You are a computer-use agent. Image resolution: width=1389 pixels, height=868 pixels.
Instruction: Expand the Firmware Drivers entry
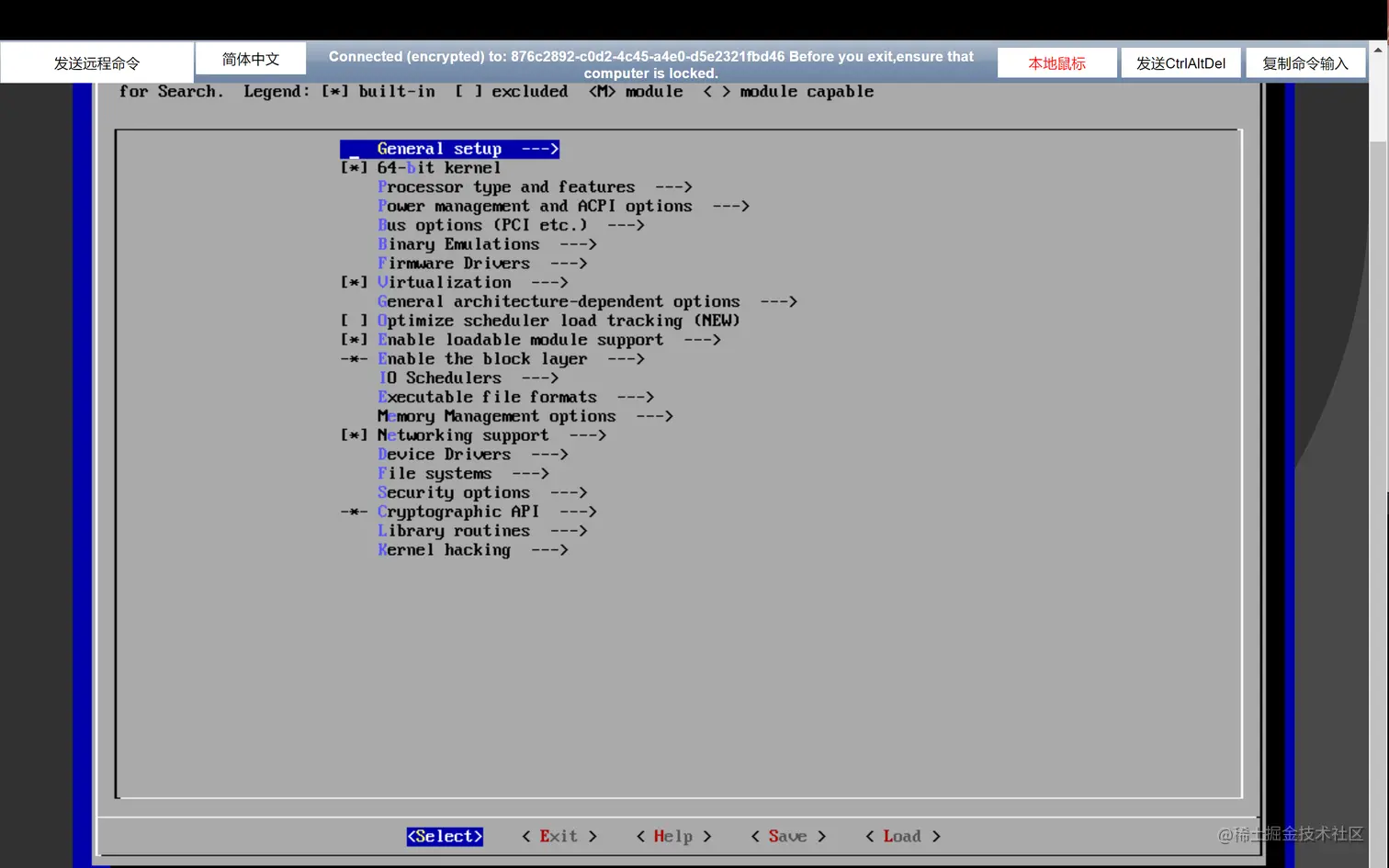[x=453, y=263]
